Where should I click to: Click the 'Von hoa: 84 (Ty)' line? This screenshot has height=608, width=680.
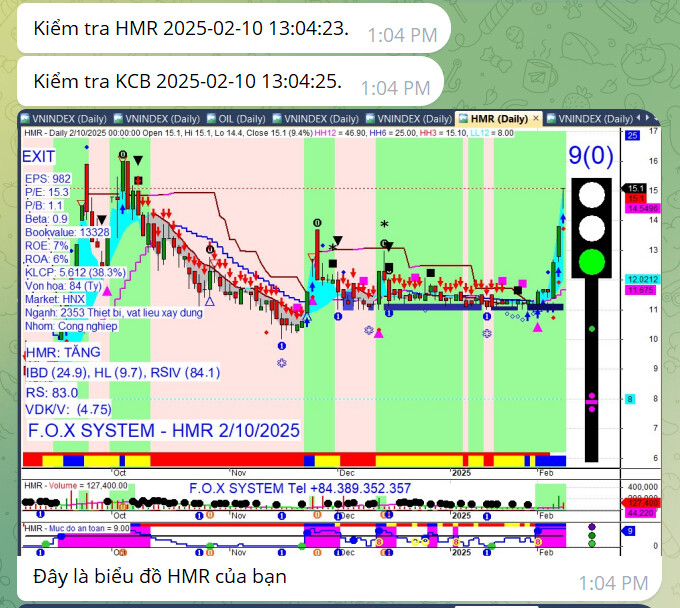coord(63,286)
